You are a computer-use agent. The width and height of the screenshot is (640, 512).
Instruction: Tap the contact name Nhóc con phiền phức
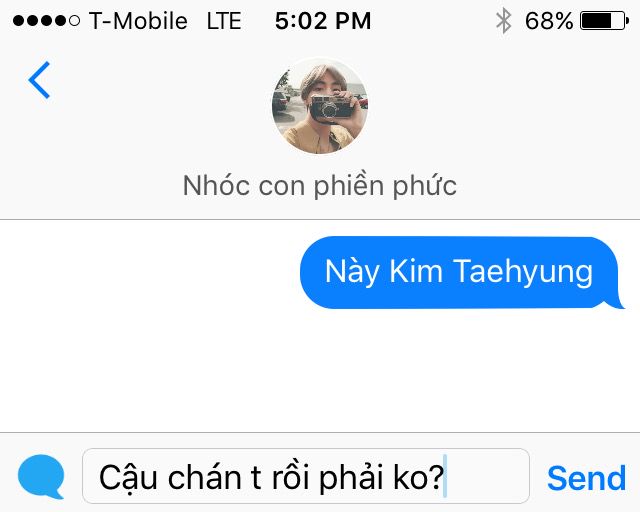(x=320, y=186)
